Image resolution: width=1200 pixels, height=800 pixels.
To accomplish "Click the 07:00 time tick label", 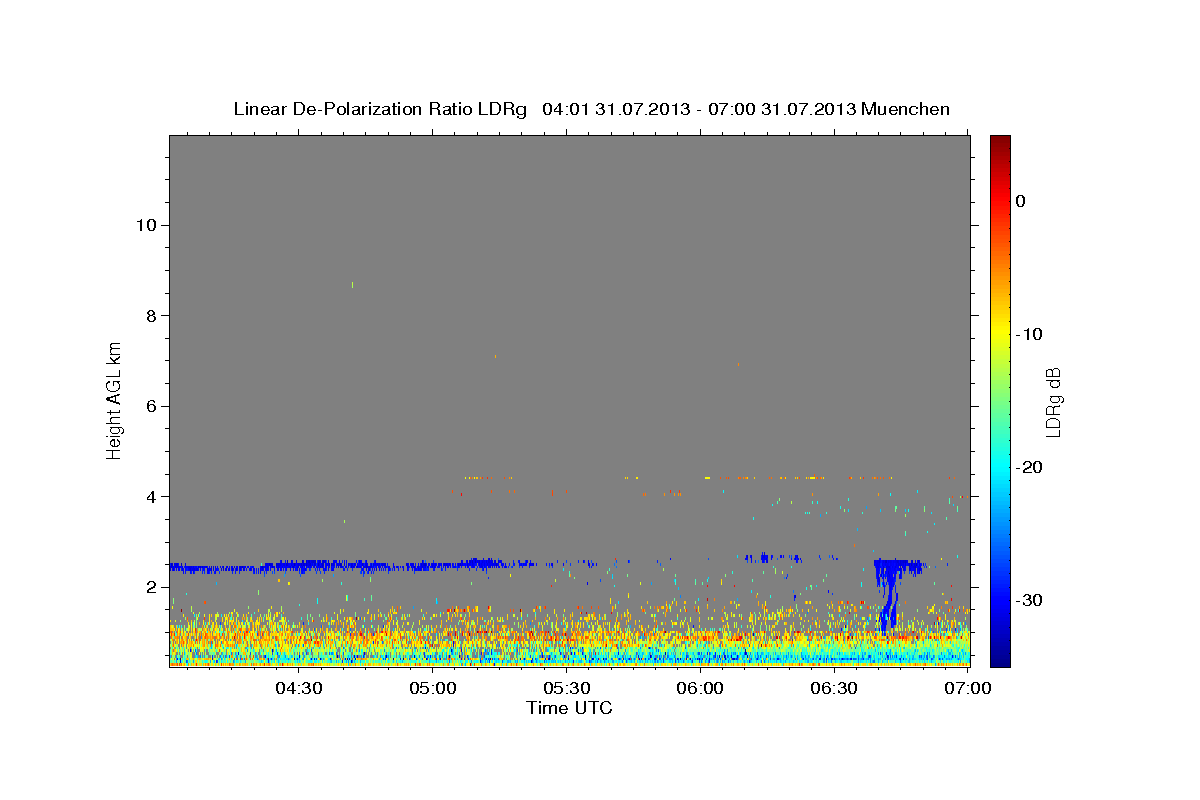I will point(967,689).
